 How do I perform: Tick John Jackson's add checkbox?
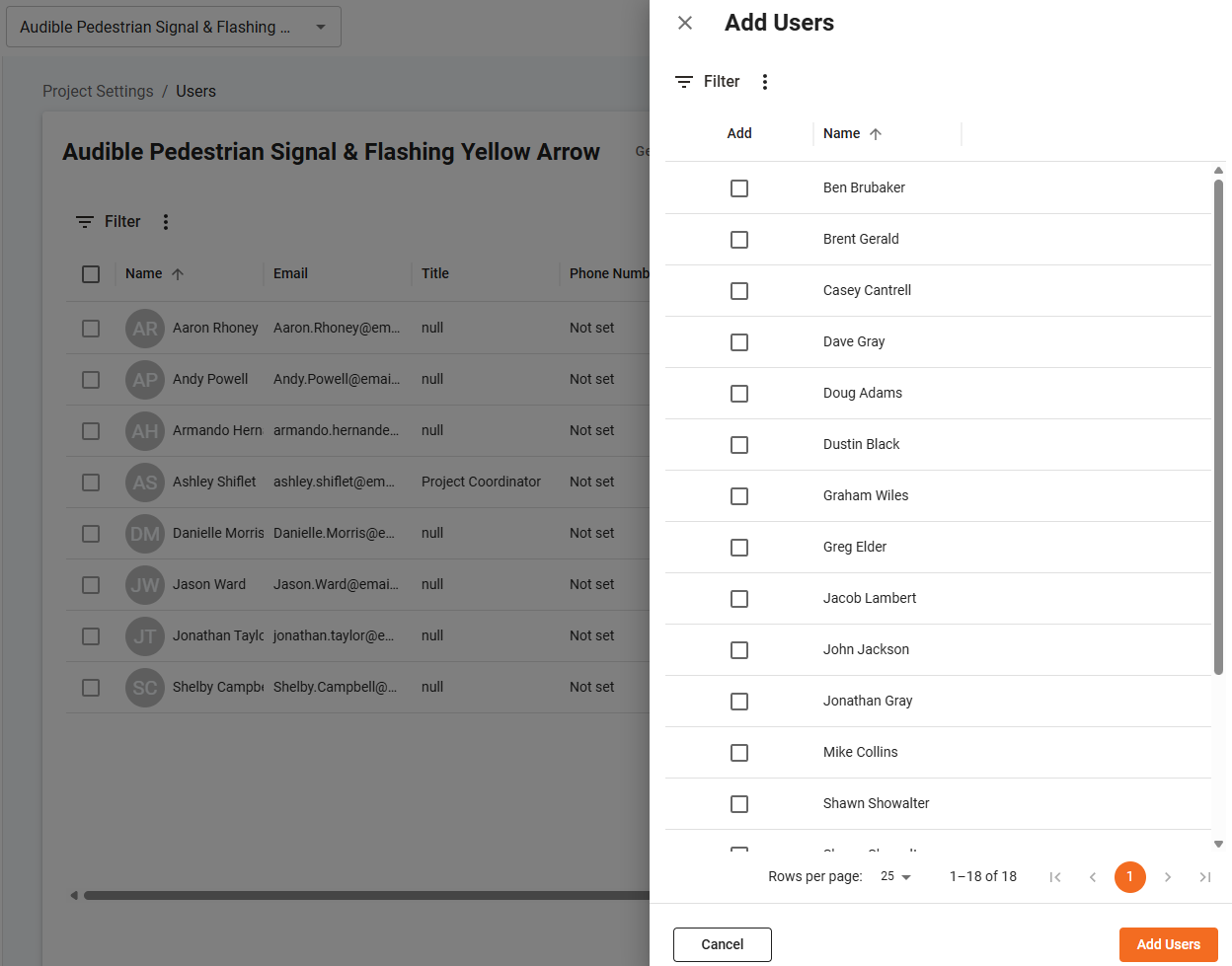pyautogui.click(x=739, y=650)
